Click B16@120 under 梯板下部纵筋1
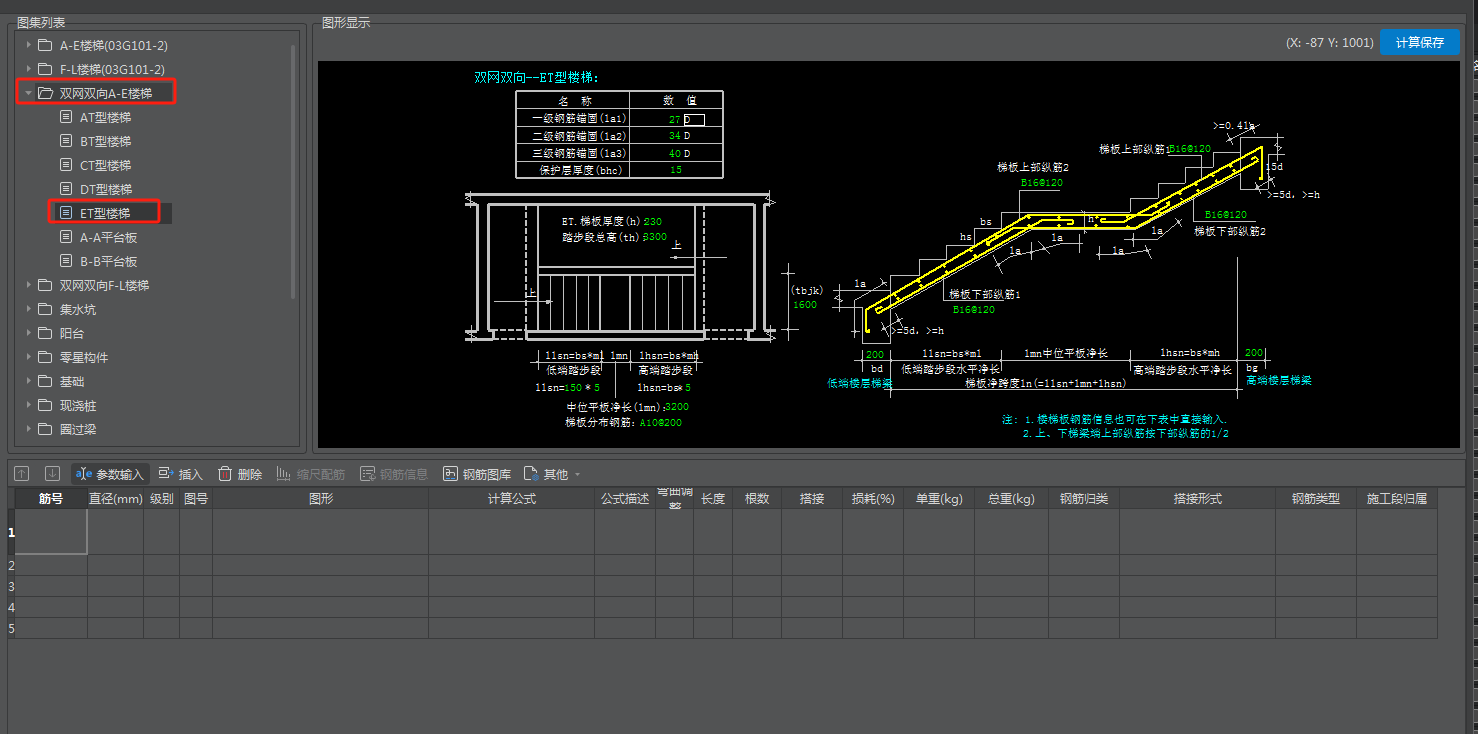The width and height of the screenshot is (1478, 734). click(x=973, y=310)
